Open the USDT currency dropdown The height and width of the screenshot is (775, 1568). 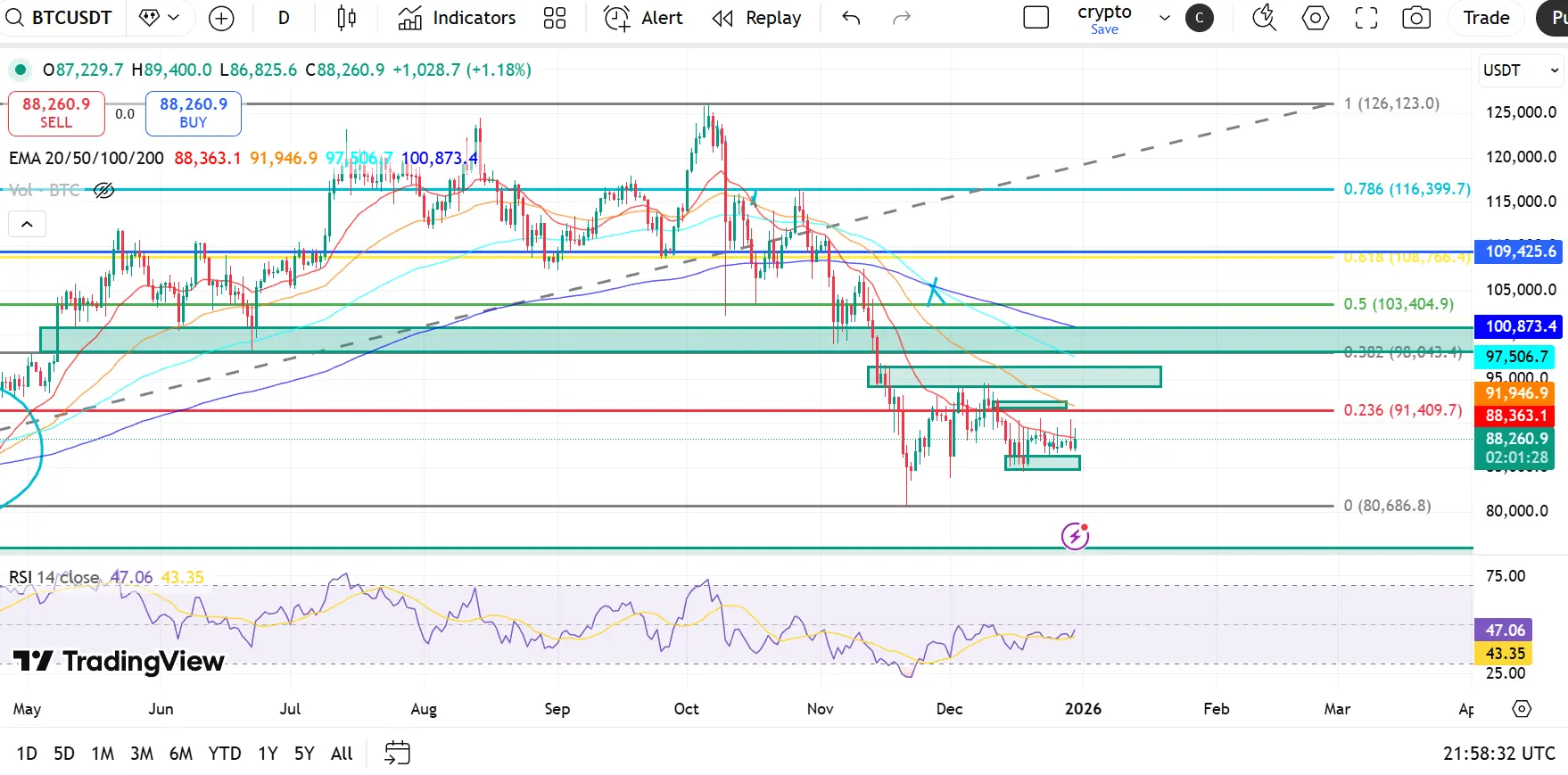(x=1521, y=70)
